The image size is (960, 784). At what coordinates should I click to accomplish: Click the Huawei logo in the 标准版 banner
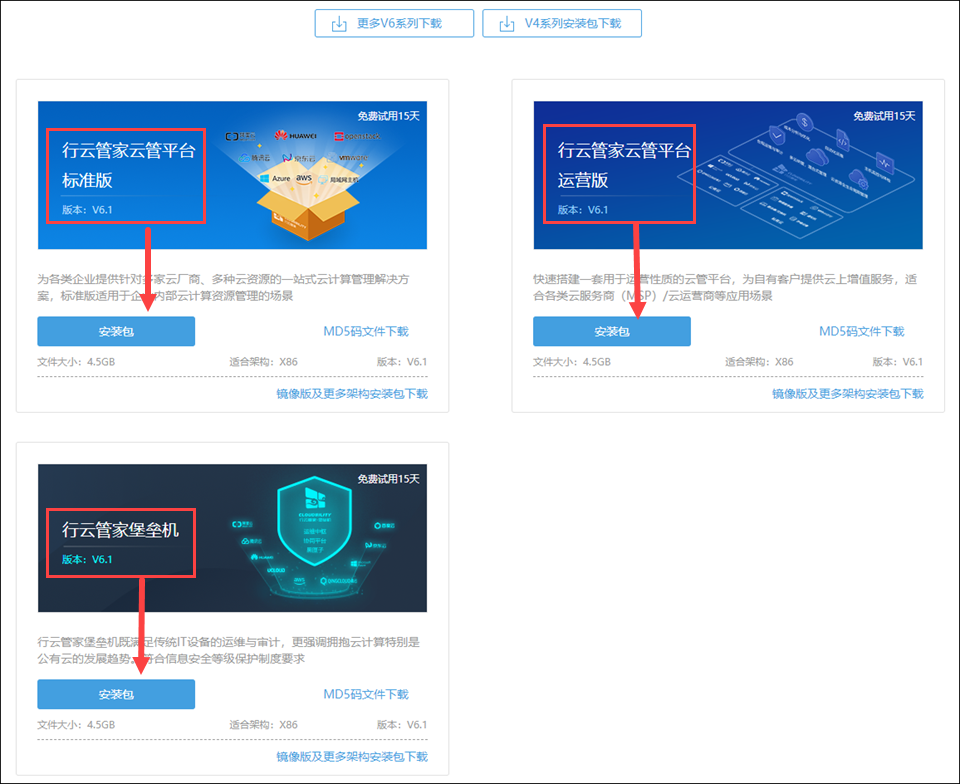coord(295,135)
